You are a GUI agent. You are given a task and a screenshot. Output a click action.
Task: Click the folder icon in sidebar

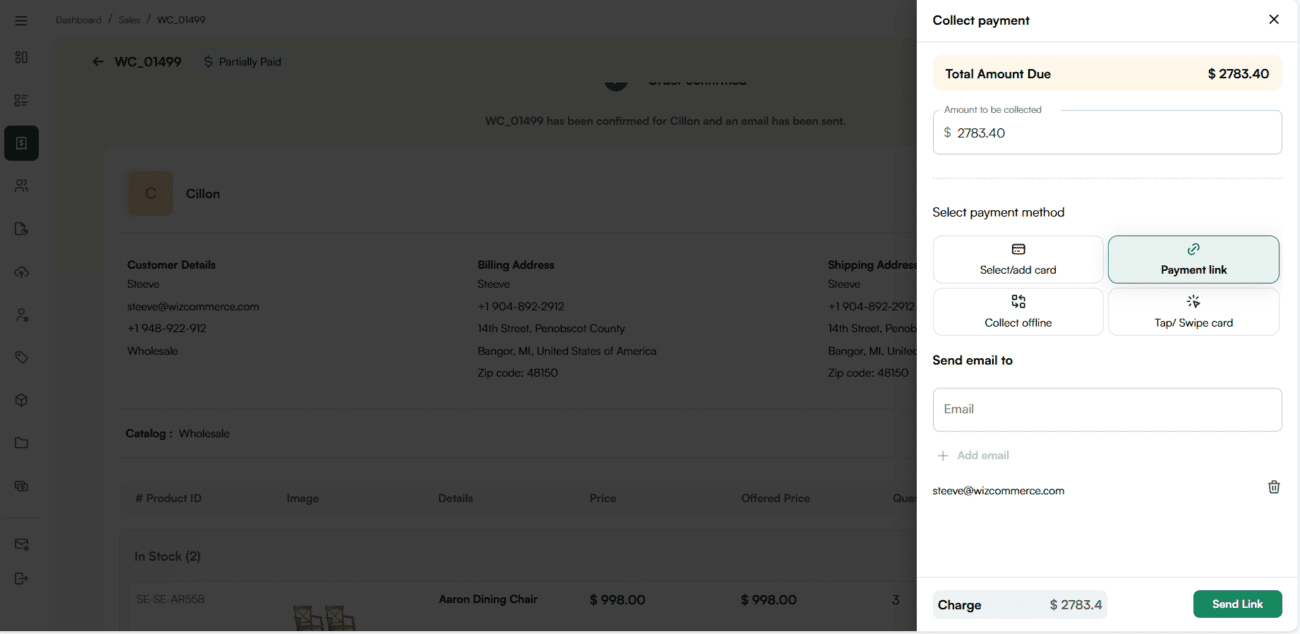(x=21, y=443)
